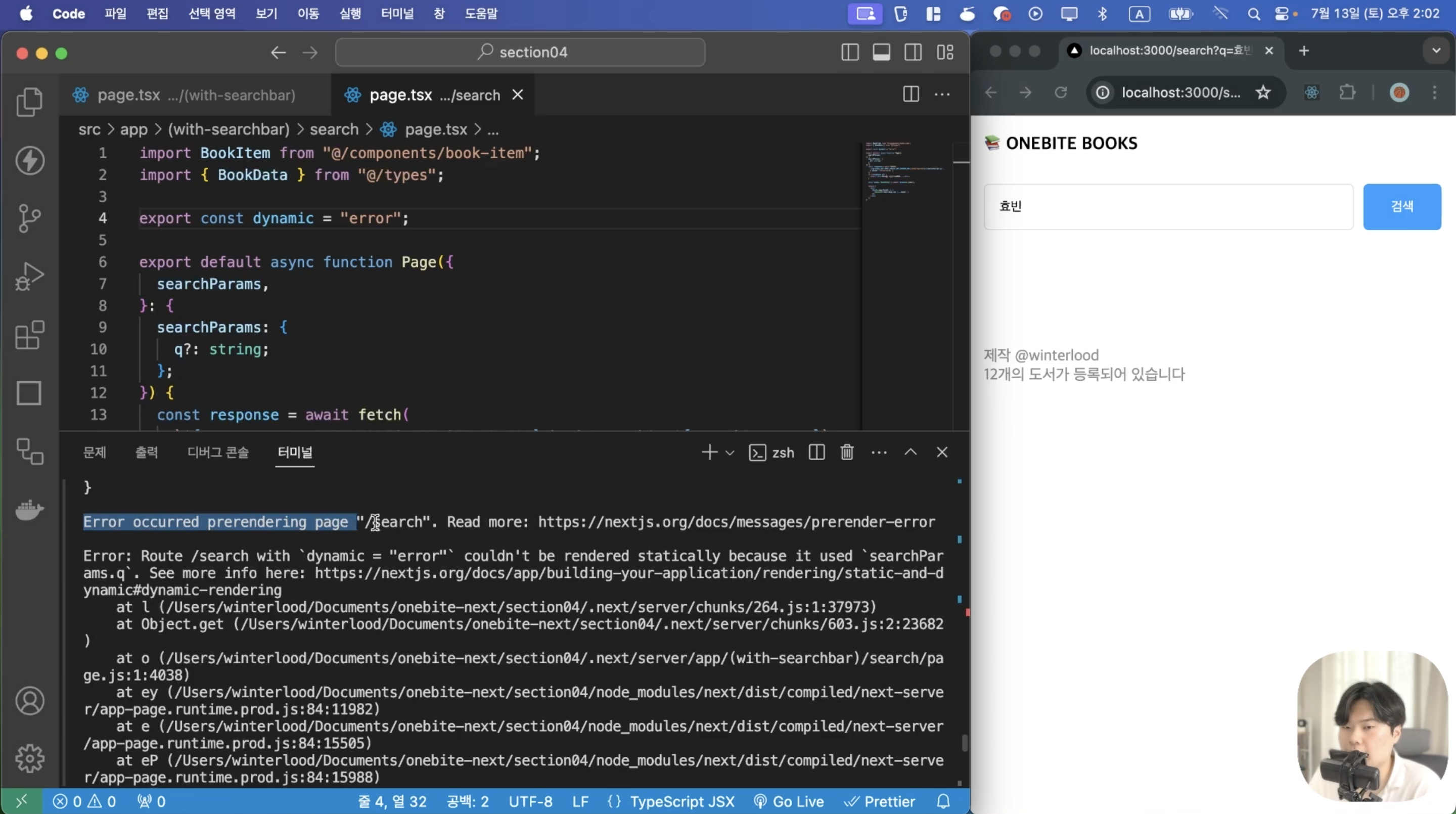This screenshot has width=1456, height=814.
Task: Click the square icon in the activity bar
Action: [29, 393]
